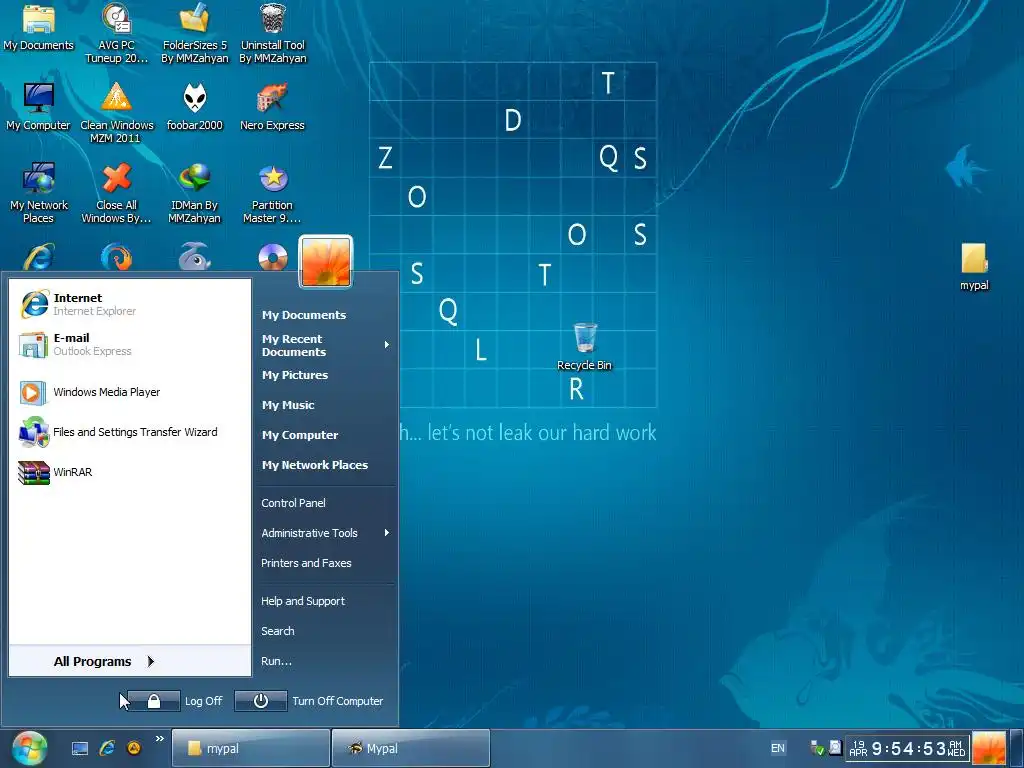The width and height of the screenshot is (1024, 768).
Task: Open FolderSizes 5 desktop shortcut
Action: (195, 33)
